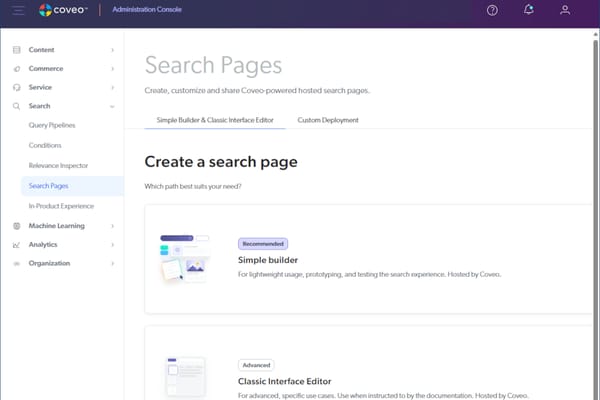
Task: Expand the Organization chevron
Action: click(112, 263)
